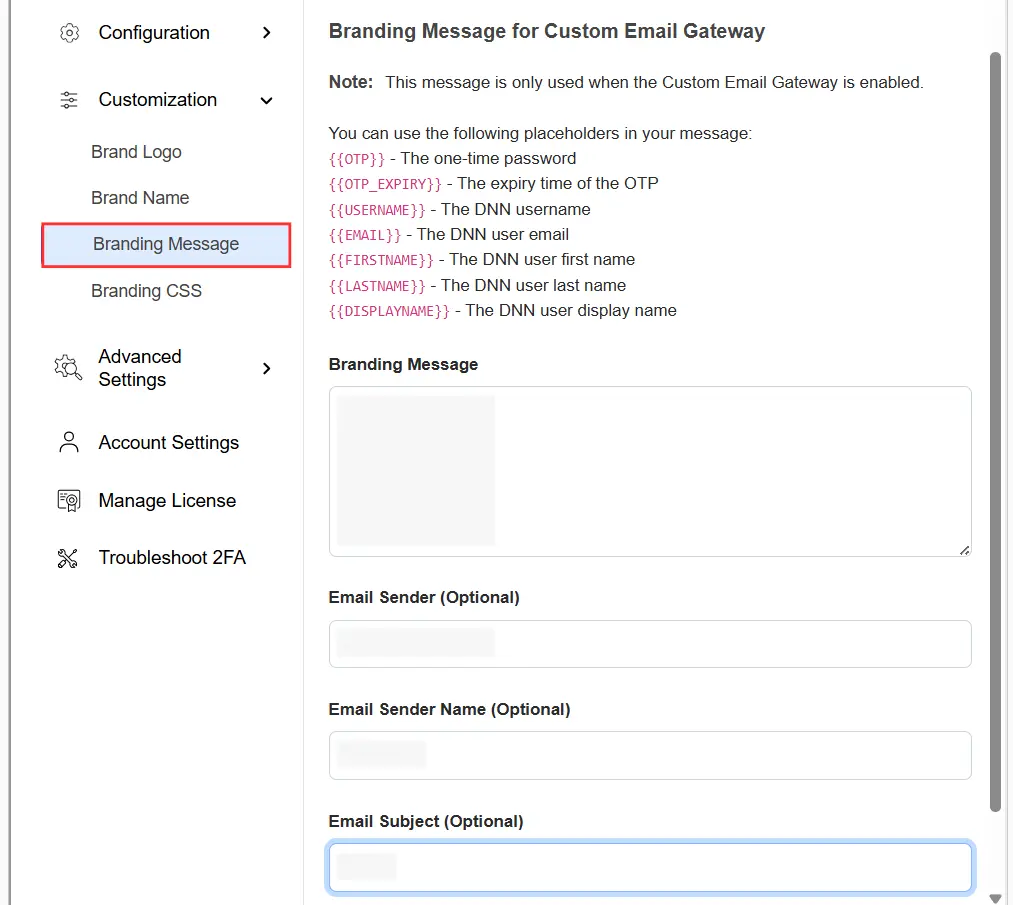Image resolution: width=1013 pixels, height=905 pixels.
Task: Click the Manage License badge icon
Action: (x=67, y=500)
